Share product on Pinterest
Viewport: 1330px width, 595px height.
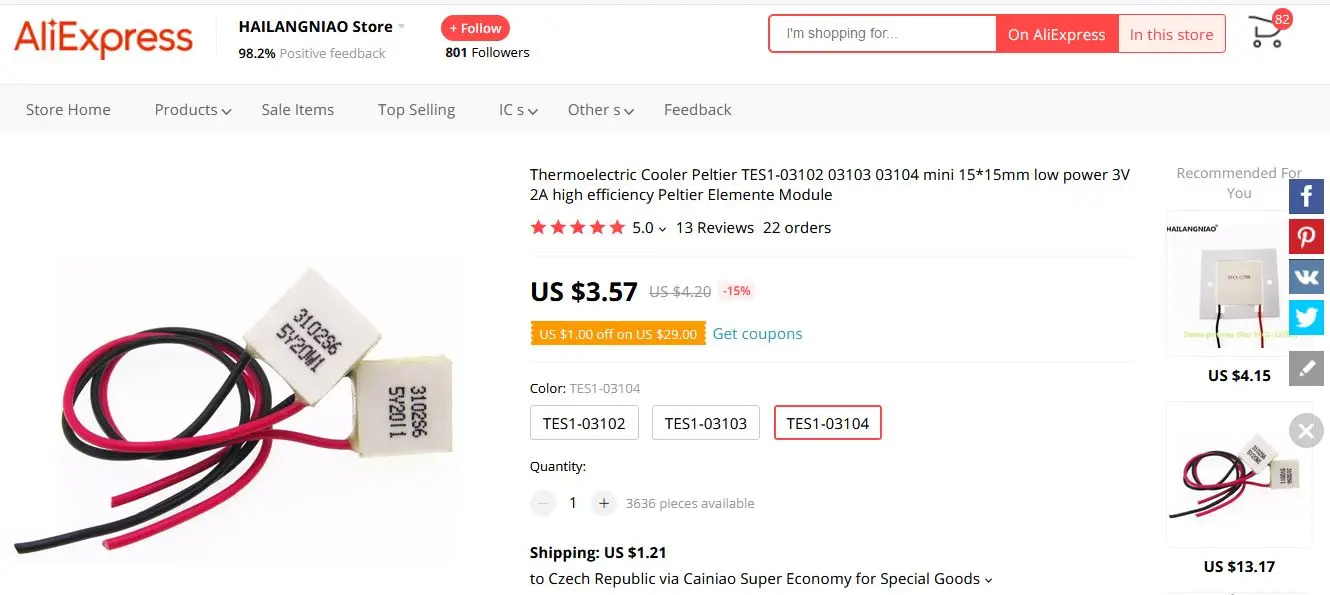click(1306, 236)
